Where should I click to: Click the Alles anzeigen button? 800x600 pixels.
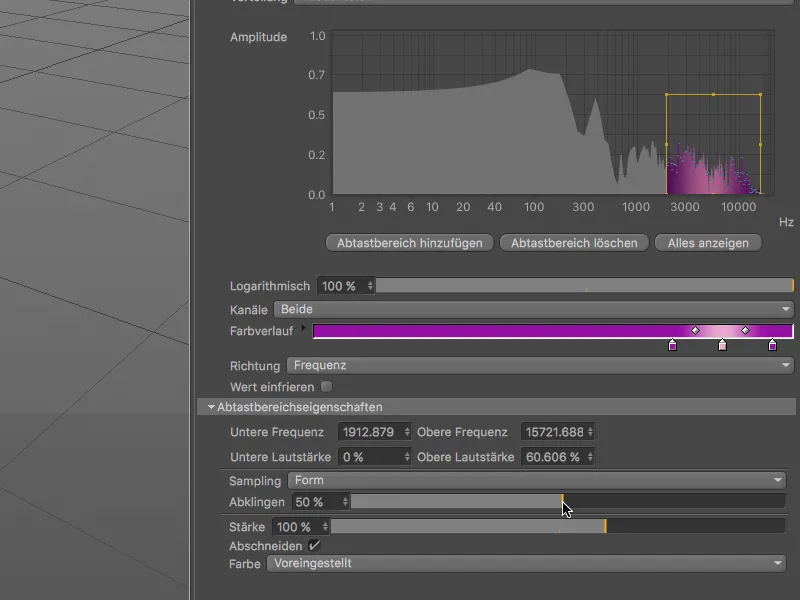tap(708, 243)
